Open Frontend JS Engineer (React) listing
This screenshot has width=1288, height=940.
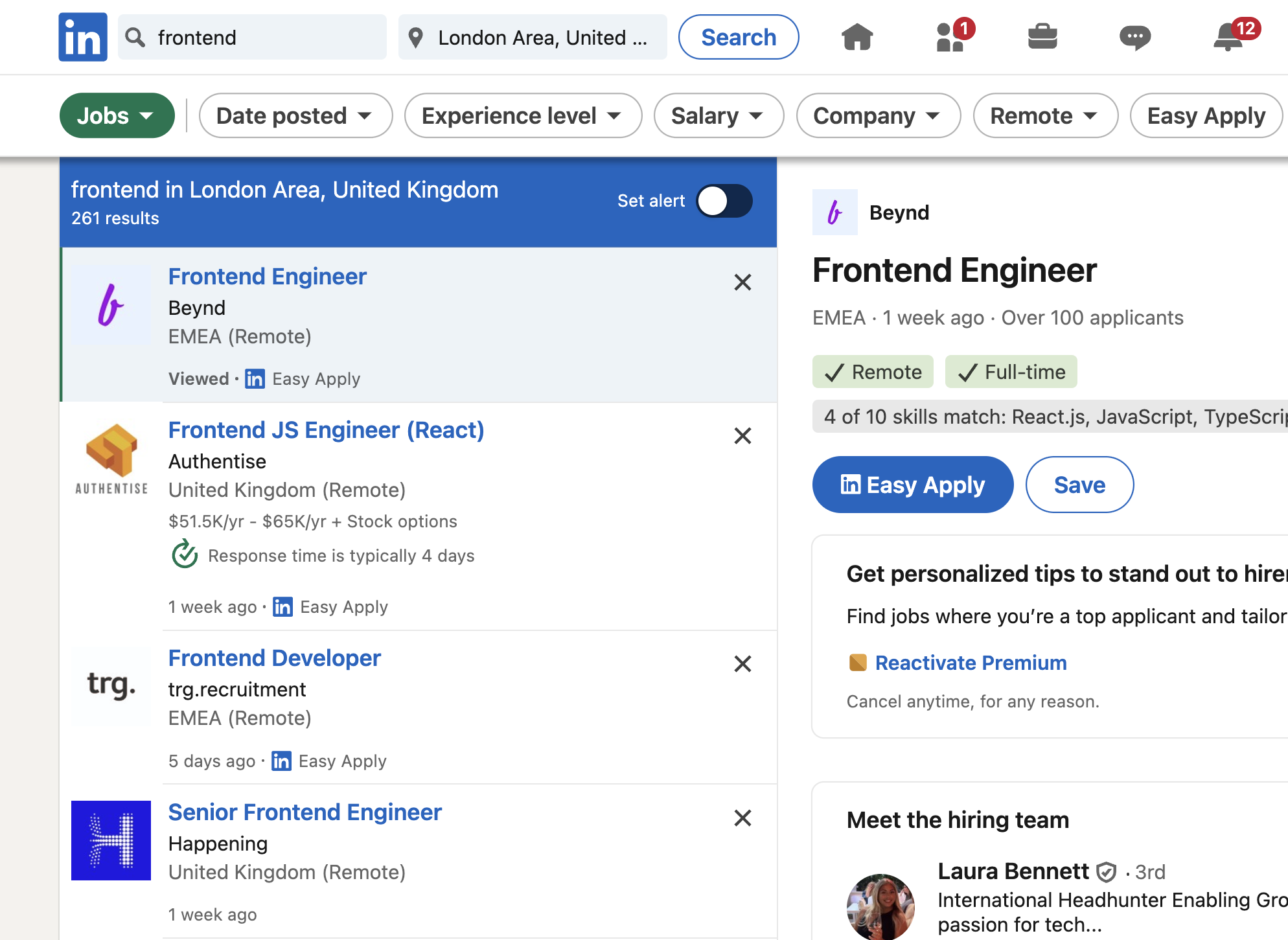[x=327, y=430]
